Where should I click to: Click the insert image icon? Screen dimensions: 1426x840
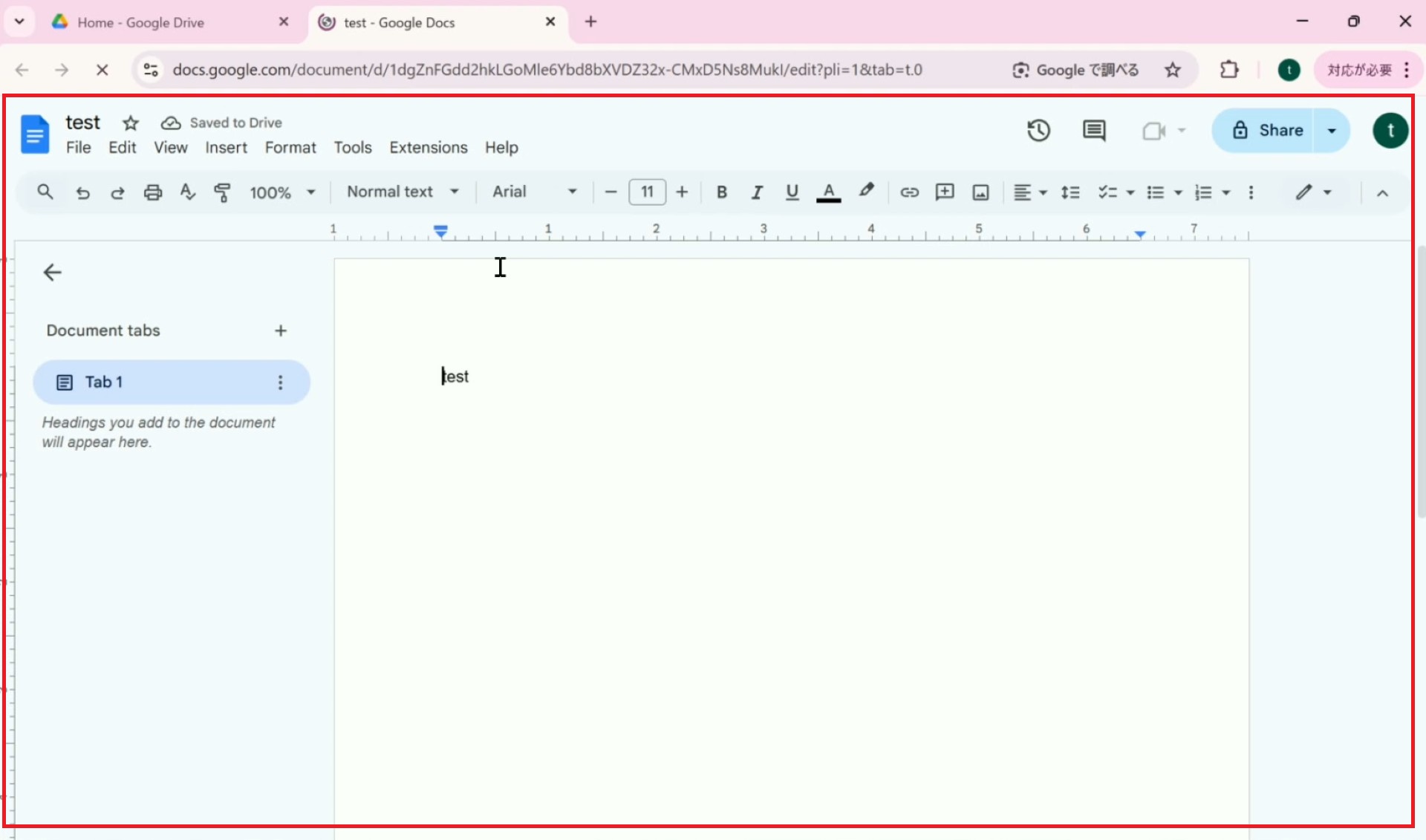(x=980, y=192)
